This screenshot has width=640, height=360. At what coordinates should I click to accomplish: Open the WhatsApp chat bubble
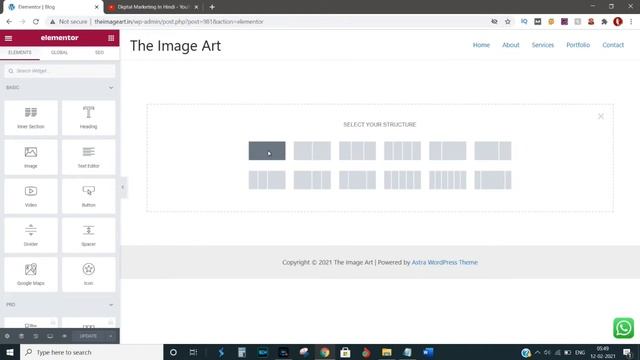624,328
